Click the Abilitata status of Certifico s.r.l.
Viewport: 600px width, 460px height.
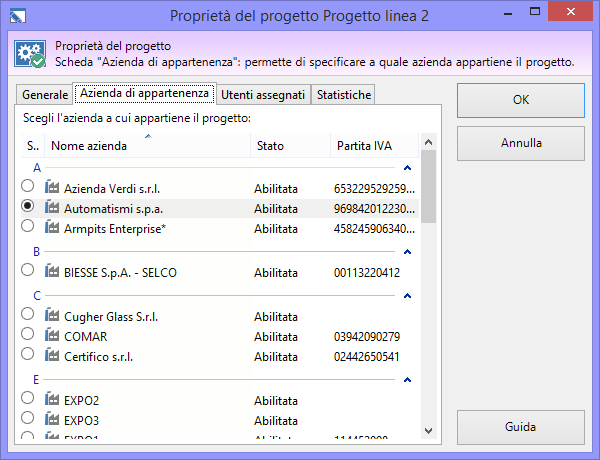[x=276, y=357]
